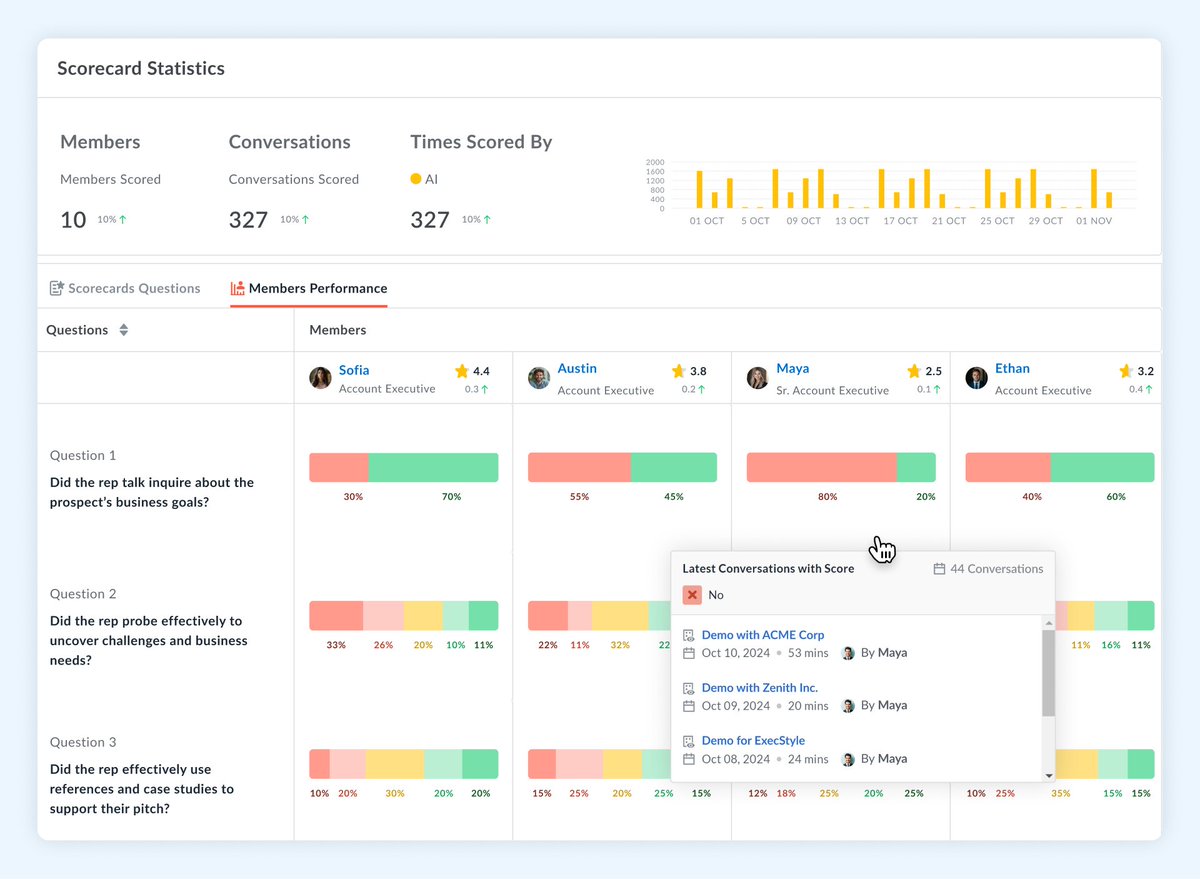This screenshot has height=879, width=1200.
Task: Open Sofia's profile link
Action: [x=354, y=369]
